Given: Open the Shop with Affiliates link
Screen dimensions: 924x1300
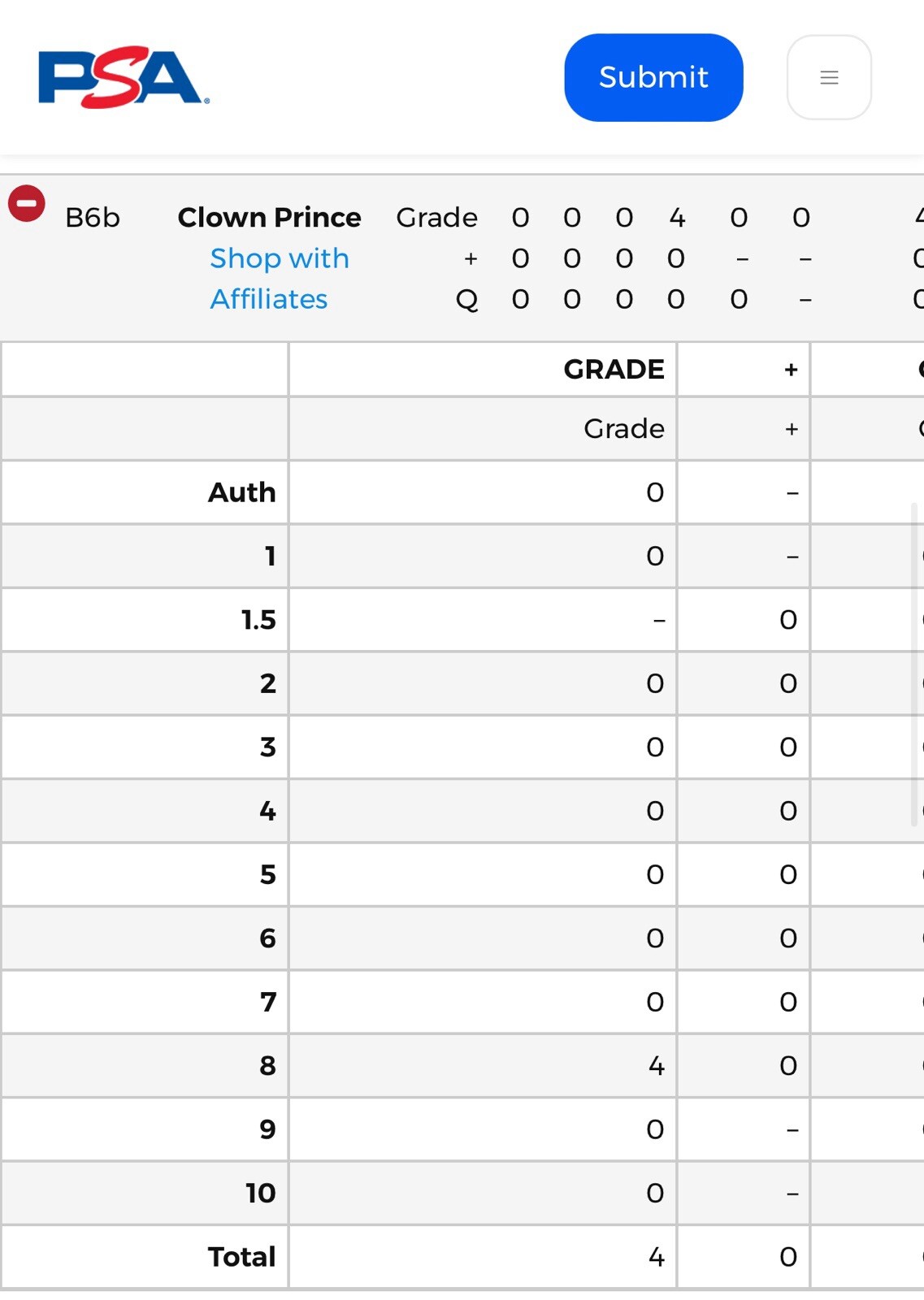Looking at the screenshot, I should 279,279.
